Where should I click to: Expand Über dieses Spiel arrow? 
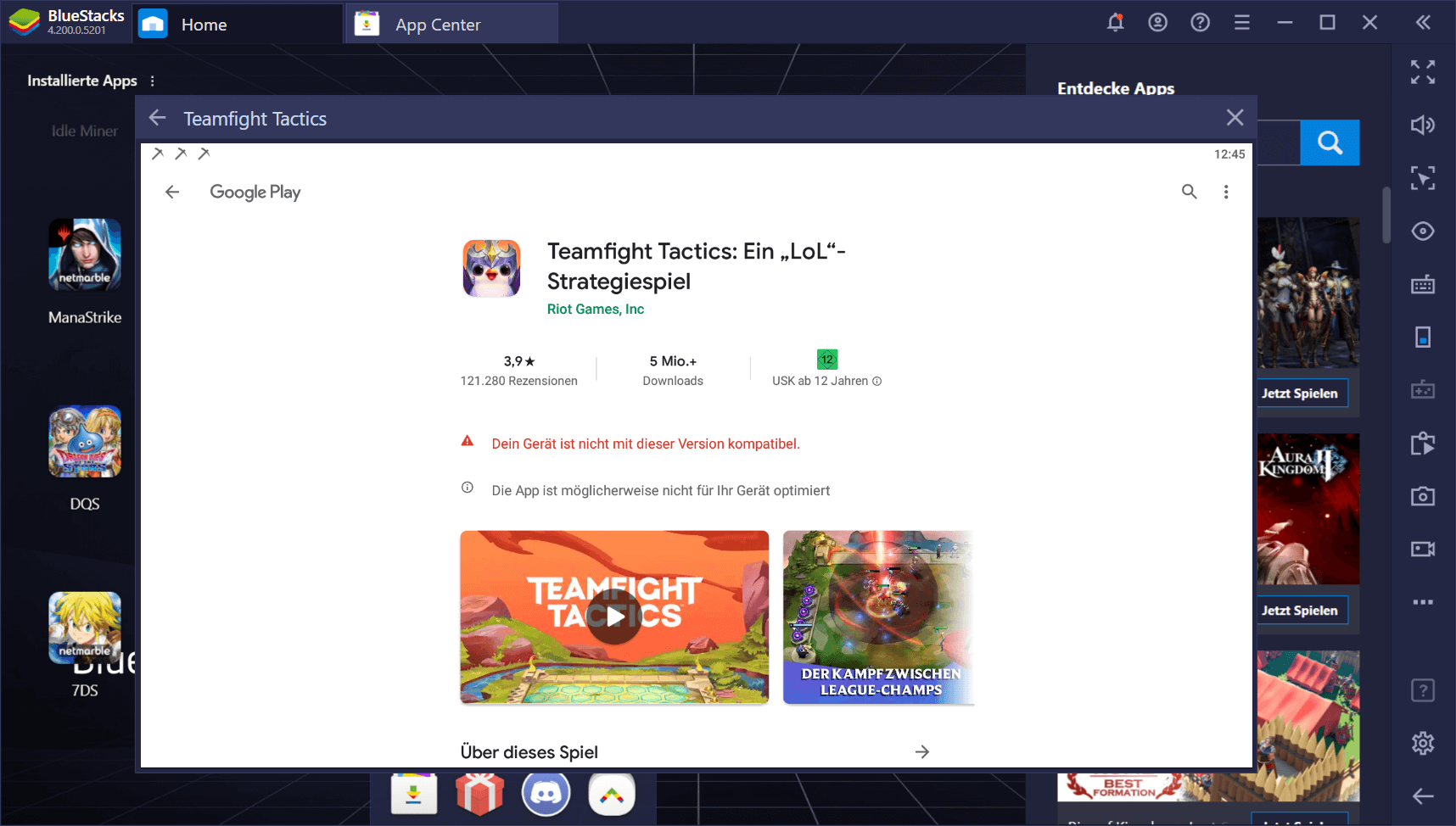point(922,751)
